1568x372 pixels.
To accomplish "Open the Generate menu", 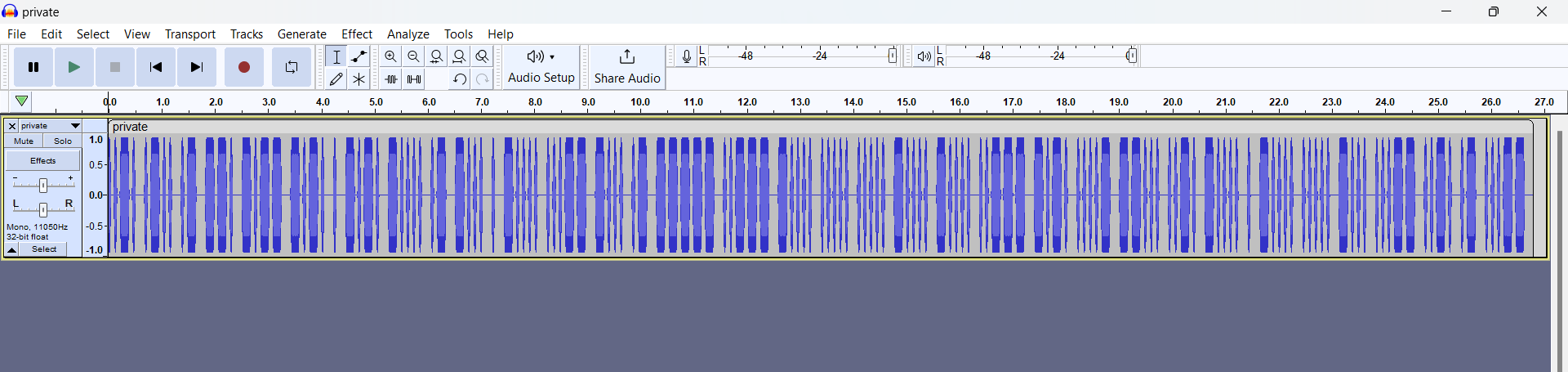I will pos(301,34).
